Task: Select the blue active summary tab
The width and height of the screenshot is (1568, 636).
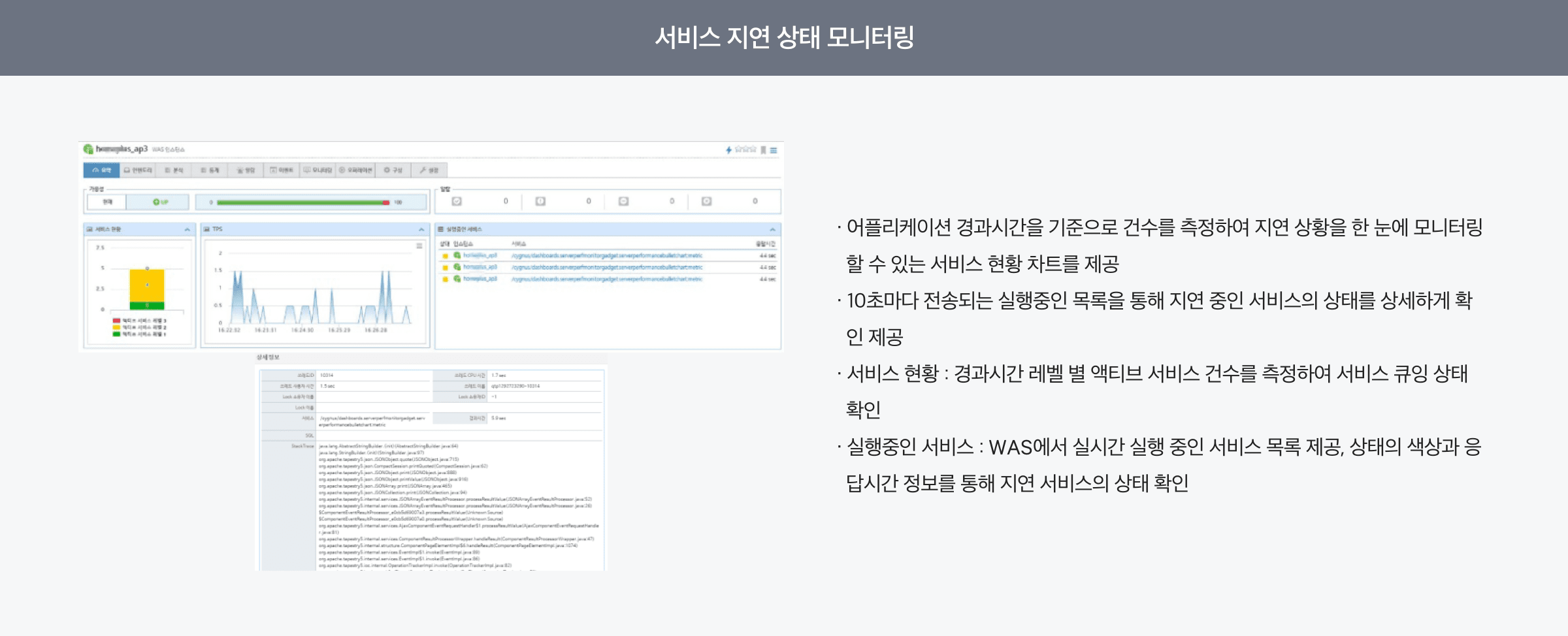Action: pos(101,170)
